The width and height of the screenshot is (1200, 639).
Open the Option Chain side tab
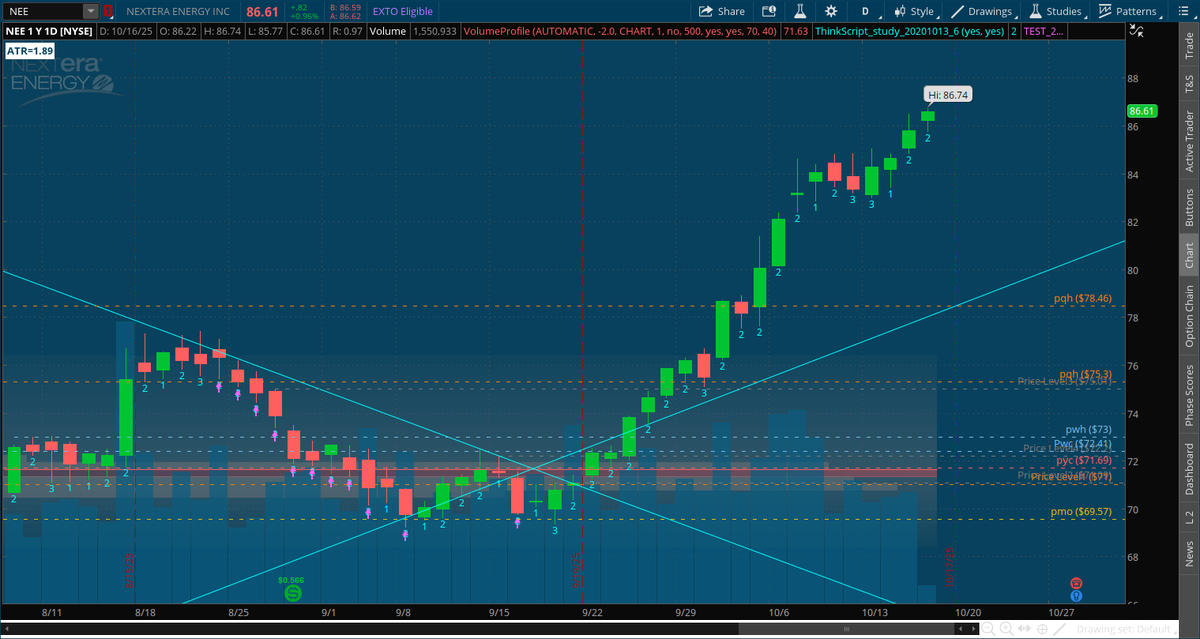1188,317
